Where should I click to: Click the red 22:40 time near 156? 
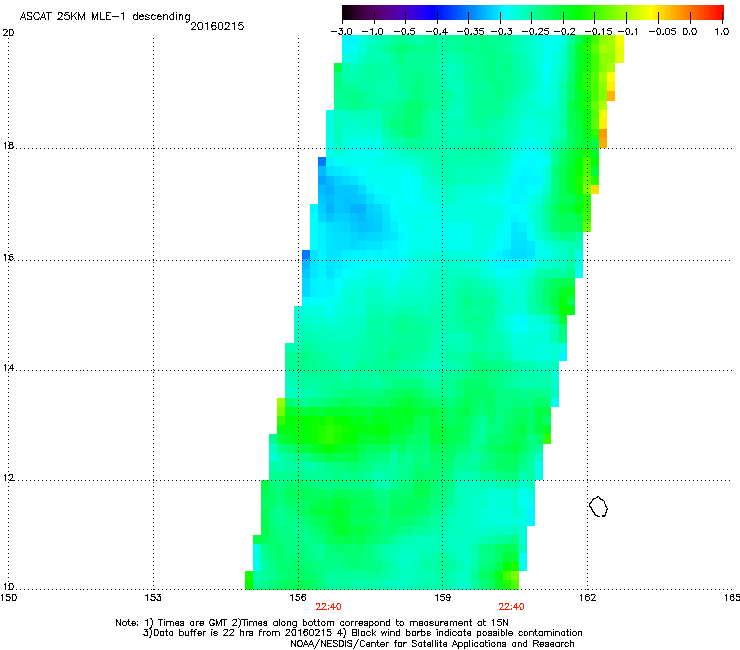[328, 607]
